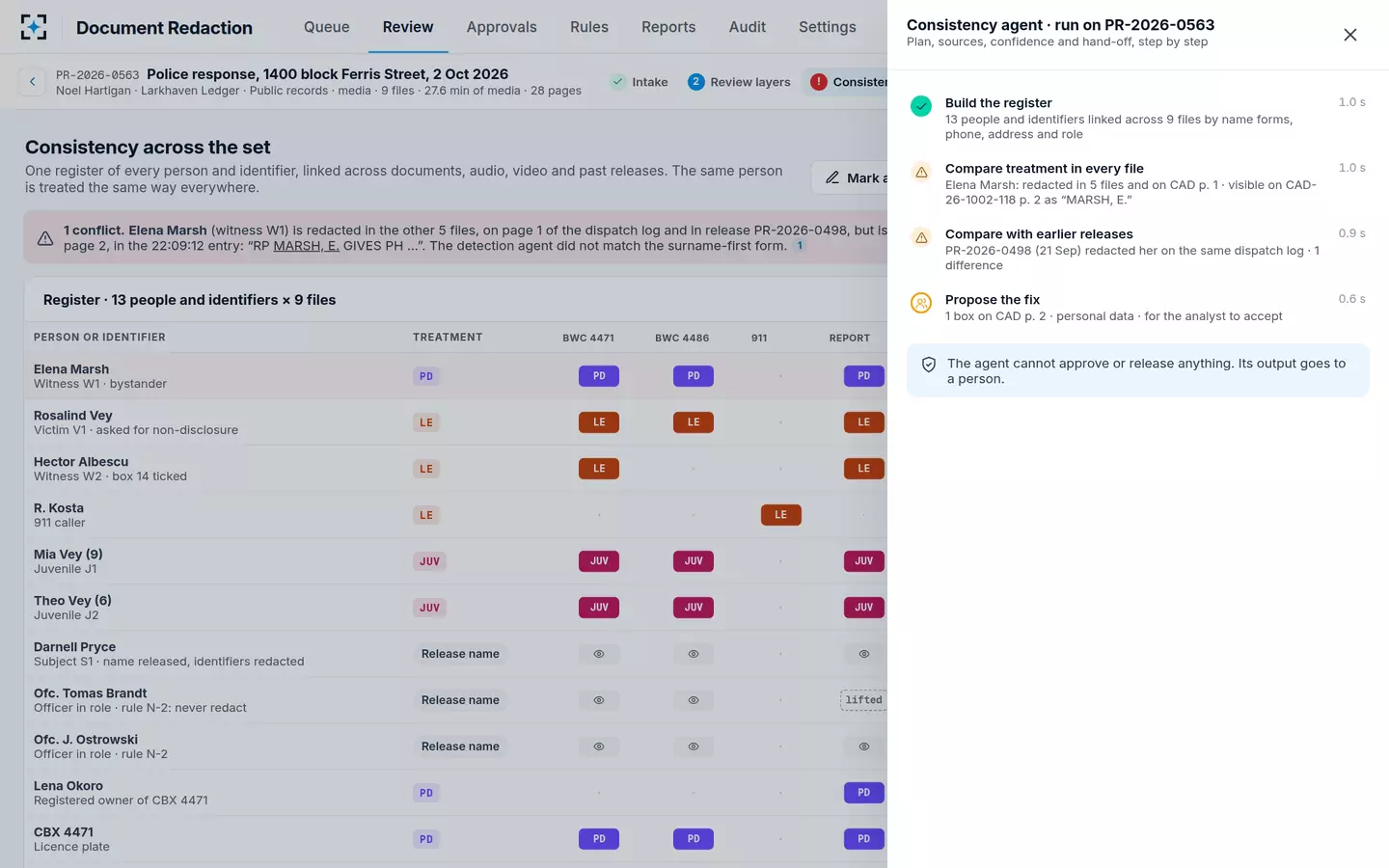Click the Release name chip for Ofc. Tomas Brandt
Viewport: 1389px width, 868px height.
(460, 700)
